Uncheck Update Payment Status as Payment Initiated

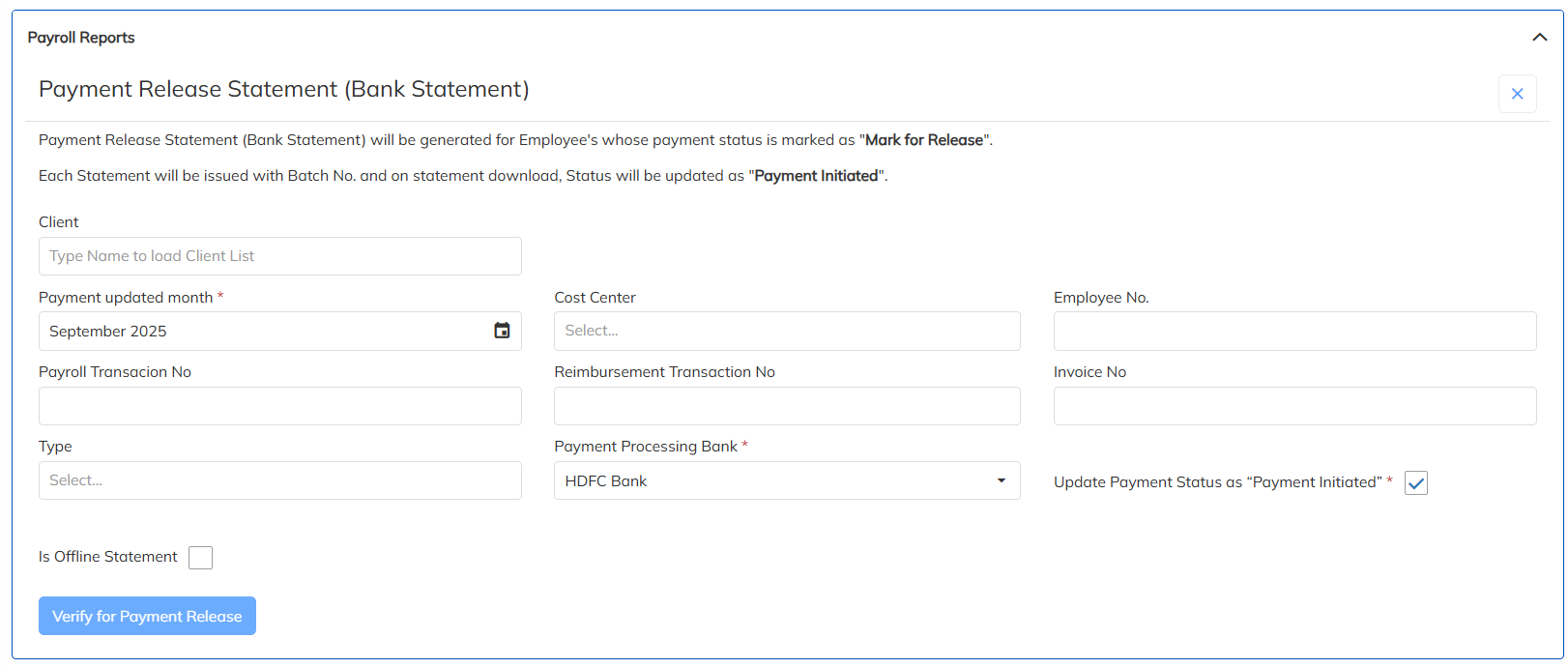(x=1416, y=483)
